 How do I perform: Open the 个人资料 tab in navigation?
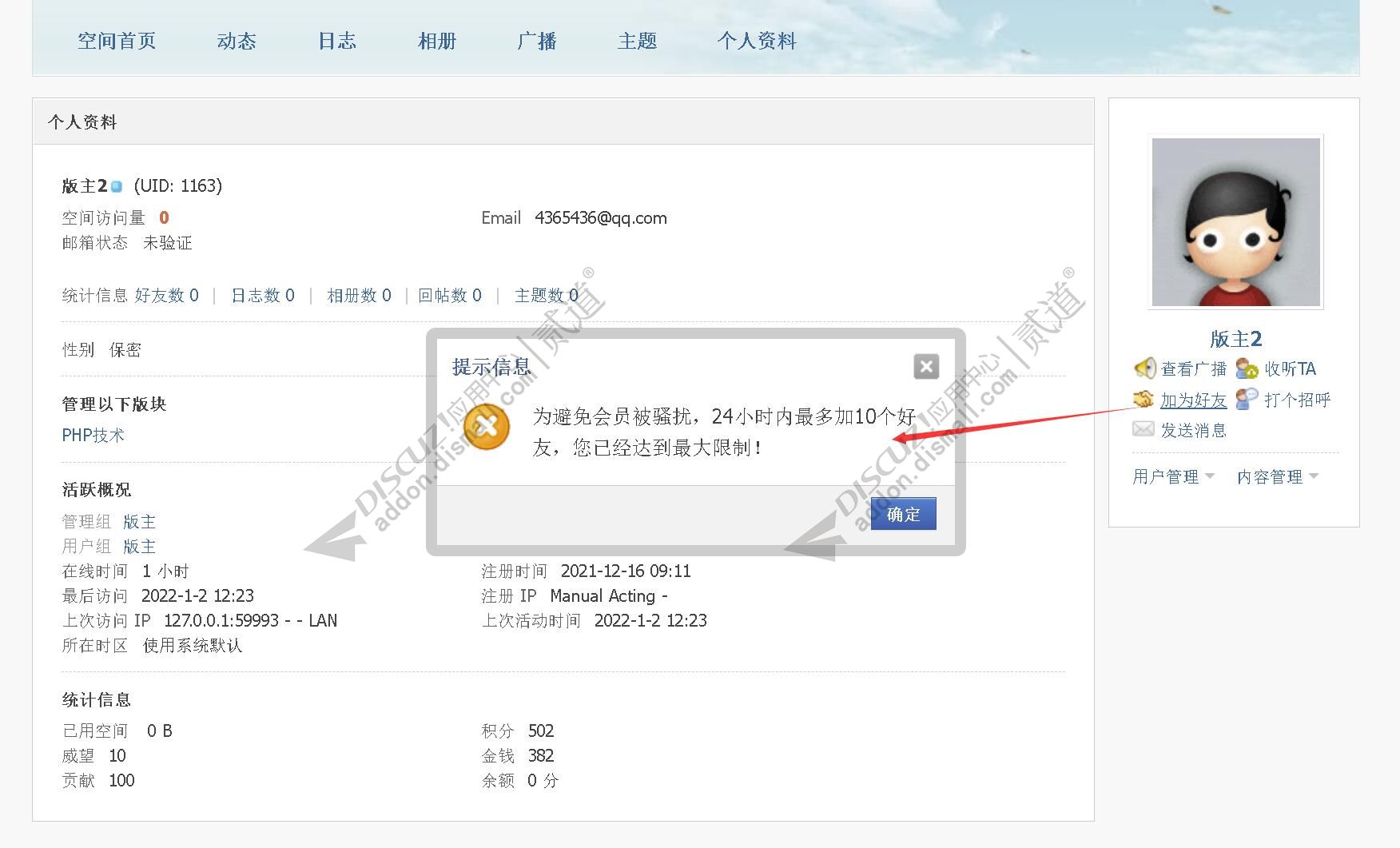point(757,41)
